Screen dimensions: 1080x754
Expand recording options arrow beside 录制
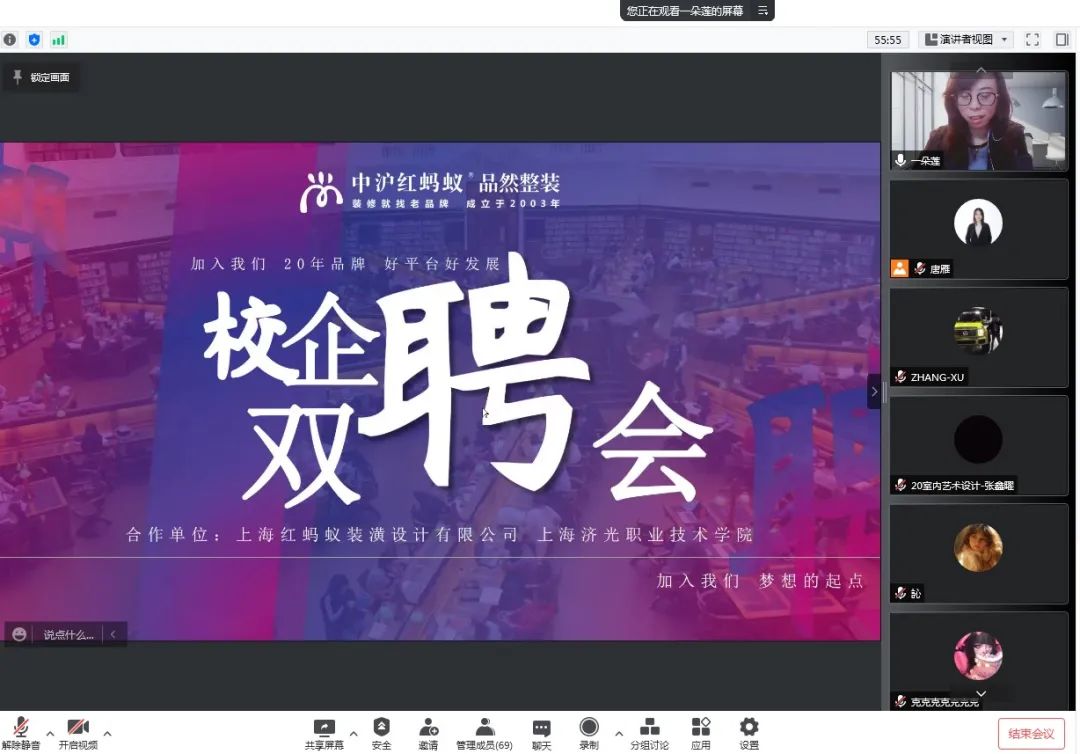tap(619, 734)
